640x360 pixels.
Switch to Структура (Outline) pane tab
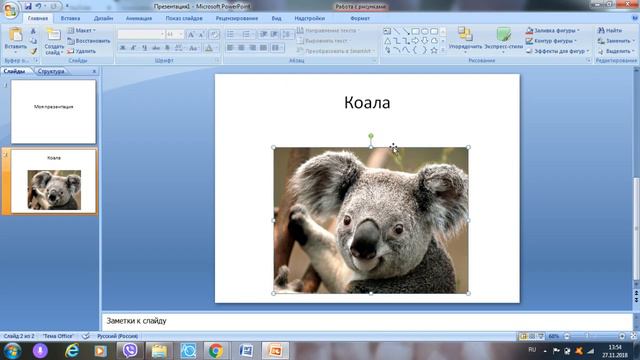(51, 71)
